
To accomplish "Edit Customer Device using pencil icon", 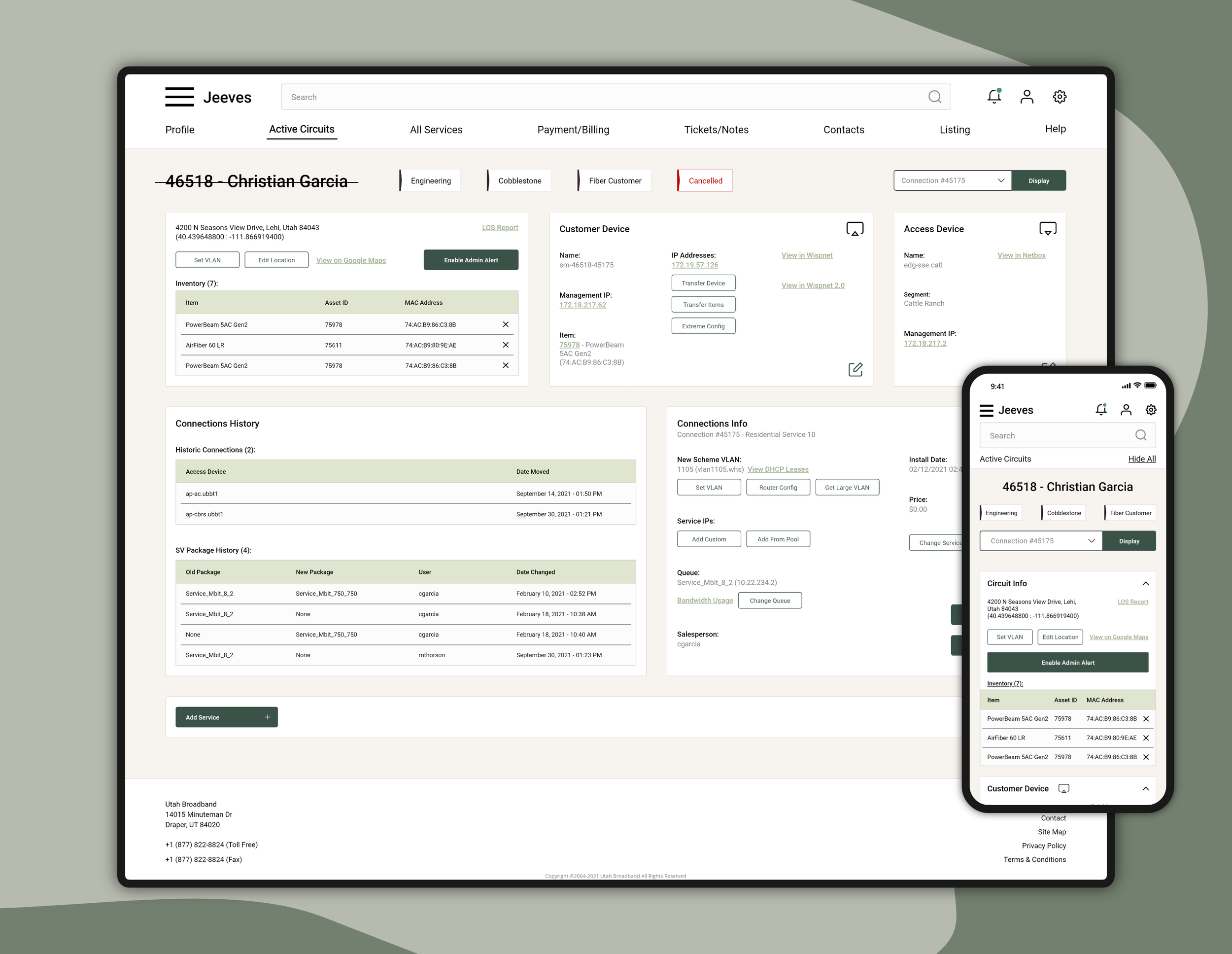I will (x=855, y=369).
